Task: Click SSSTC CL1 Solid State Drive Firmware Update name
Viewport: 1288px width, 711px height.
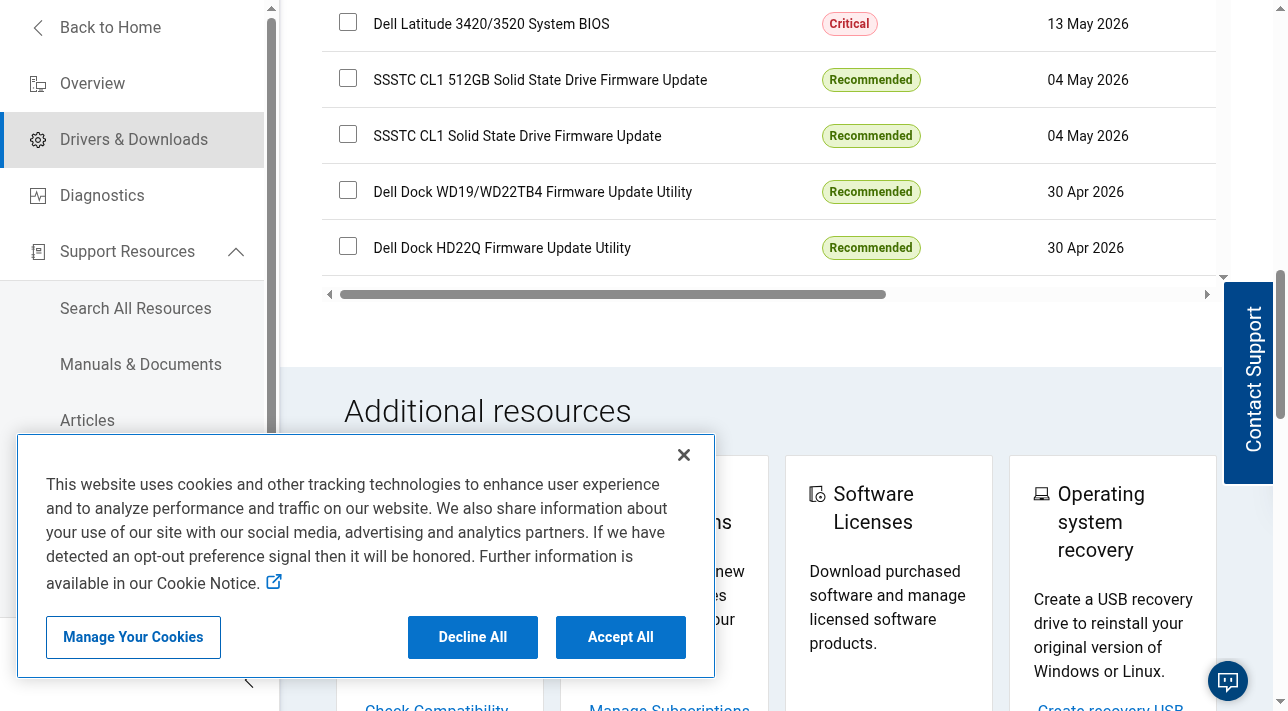Action: point(517,136)
